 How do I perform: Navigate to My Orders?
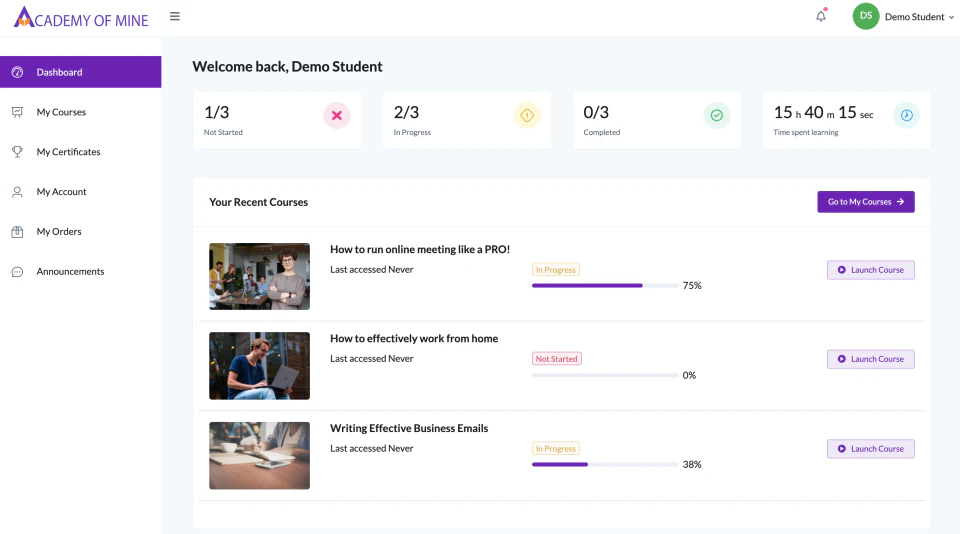tap(59, 232)
